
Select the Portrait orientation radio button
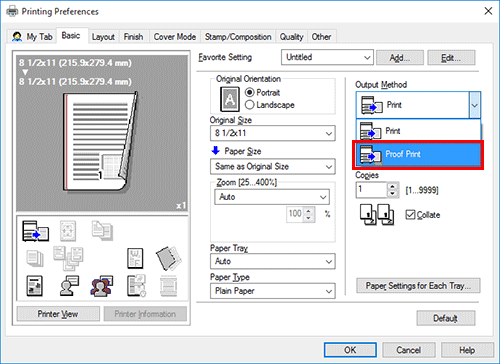click(250, 92)
